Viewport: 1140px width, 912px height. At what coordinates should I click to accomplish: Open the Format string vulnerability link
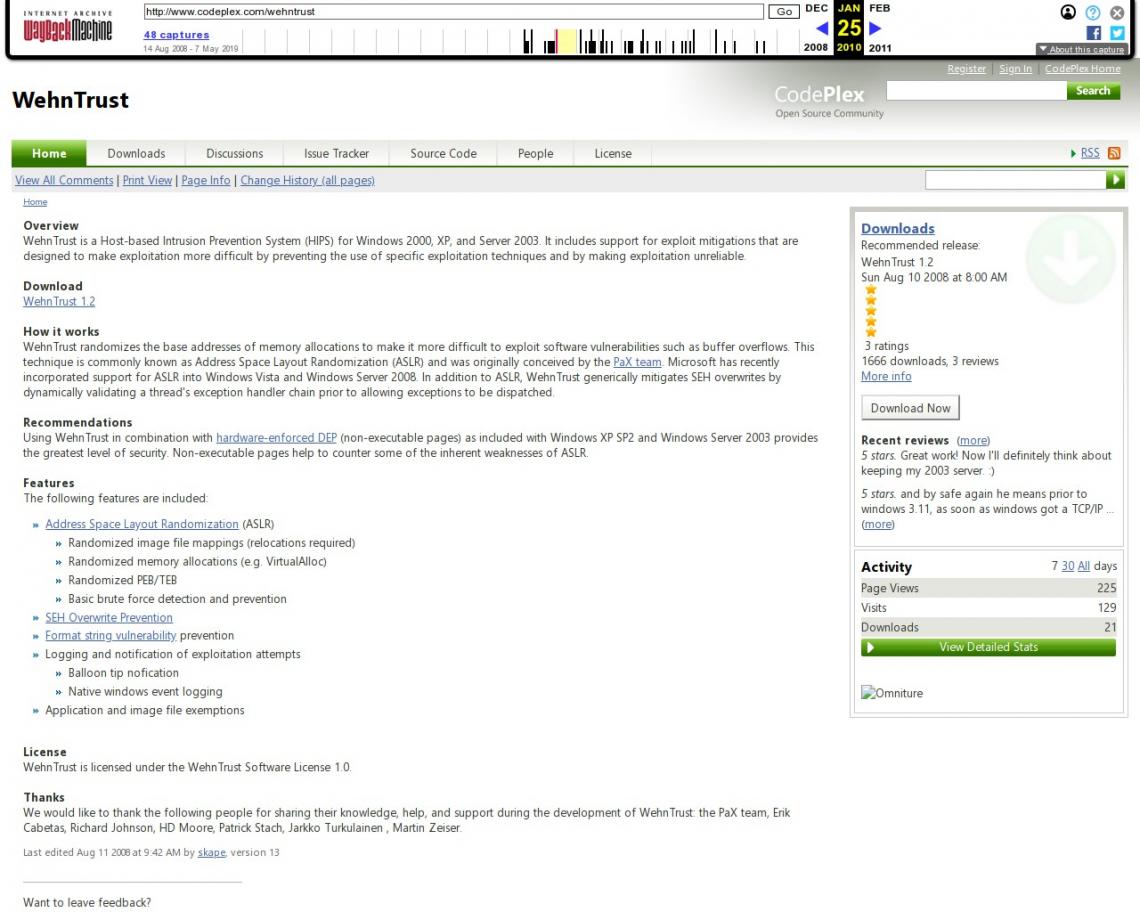click(111, 636)
